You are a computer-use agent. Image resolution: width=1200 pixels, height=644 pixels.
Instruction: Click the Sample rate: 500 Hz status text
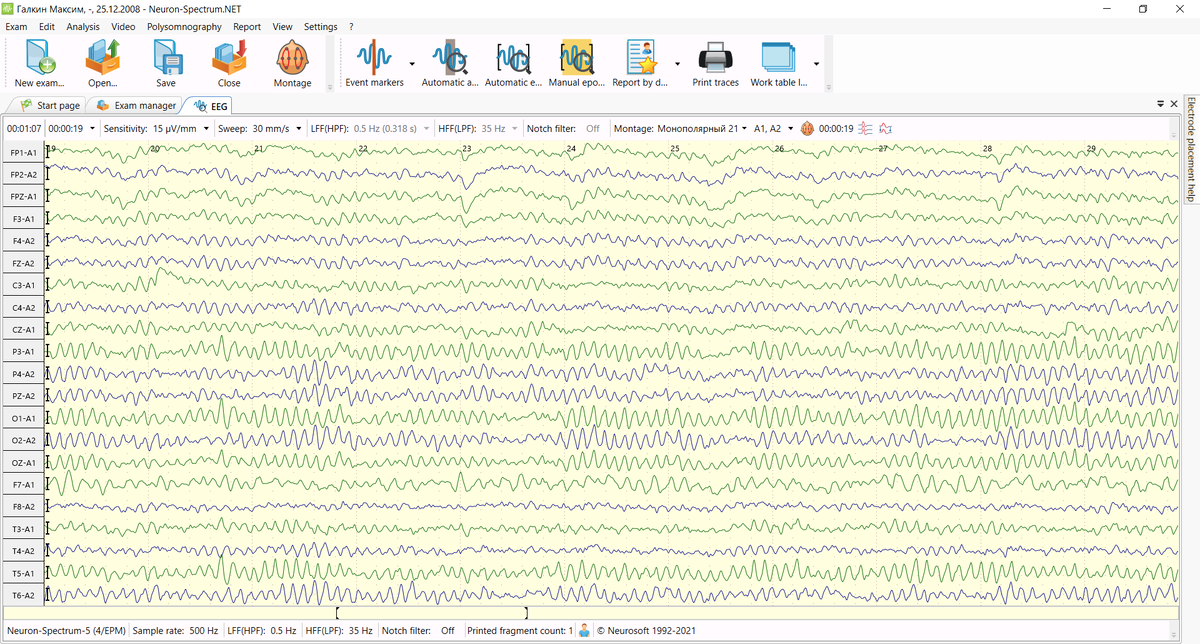pyautogui.click(x=174, y=631)
